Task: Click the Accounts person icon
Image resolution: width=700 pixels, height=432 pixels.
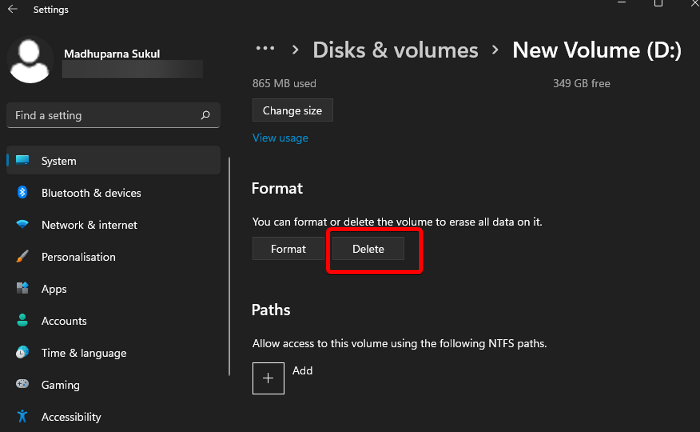Action: click(21, 321)
